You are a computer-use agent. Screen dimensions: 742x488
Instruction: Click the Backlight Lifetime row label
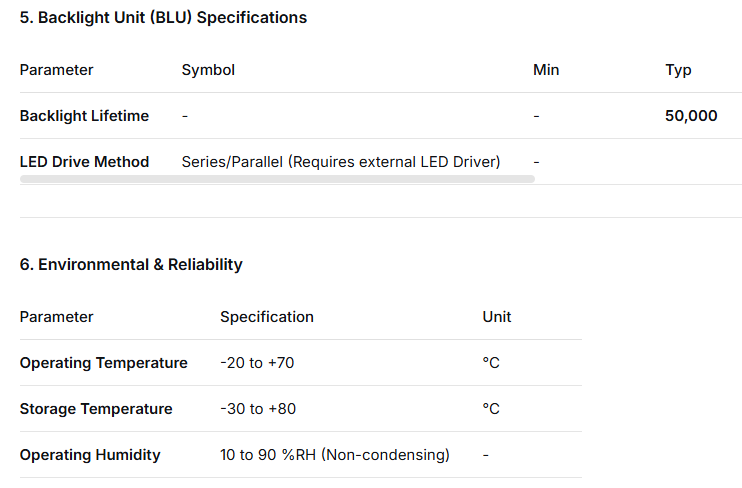click(84, 116)
